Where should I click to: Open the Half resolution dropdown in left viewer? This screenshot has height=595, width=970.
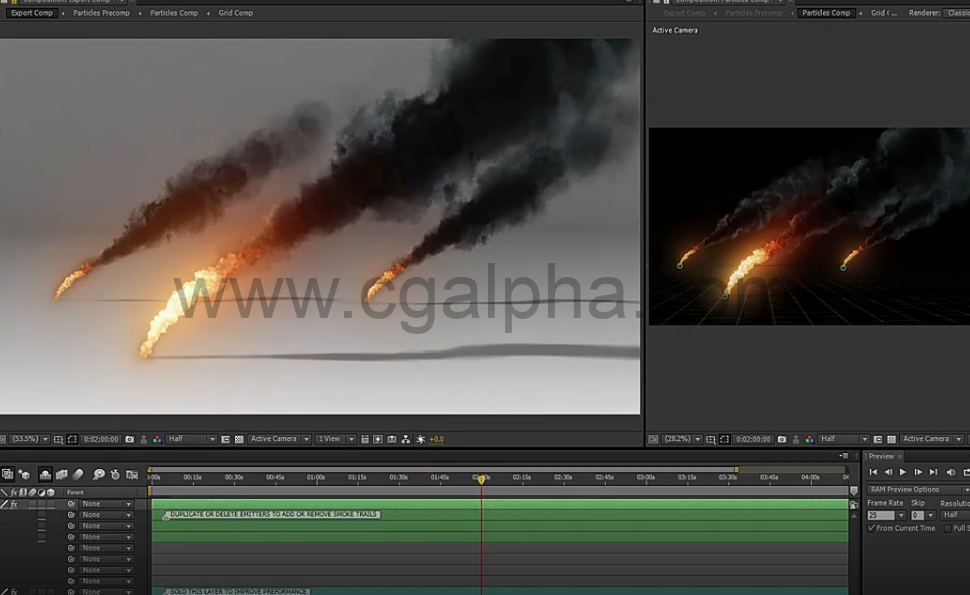(191, 439)
